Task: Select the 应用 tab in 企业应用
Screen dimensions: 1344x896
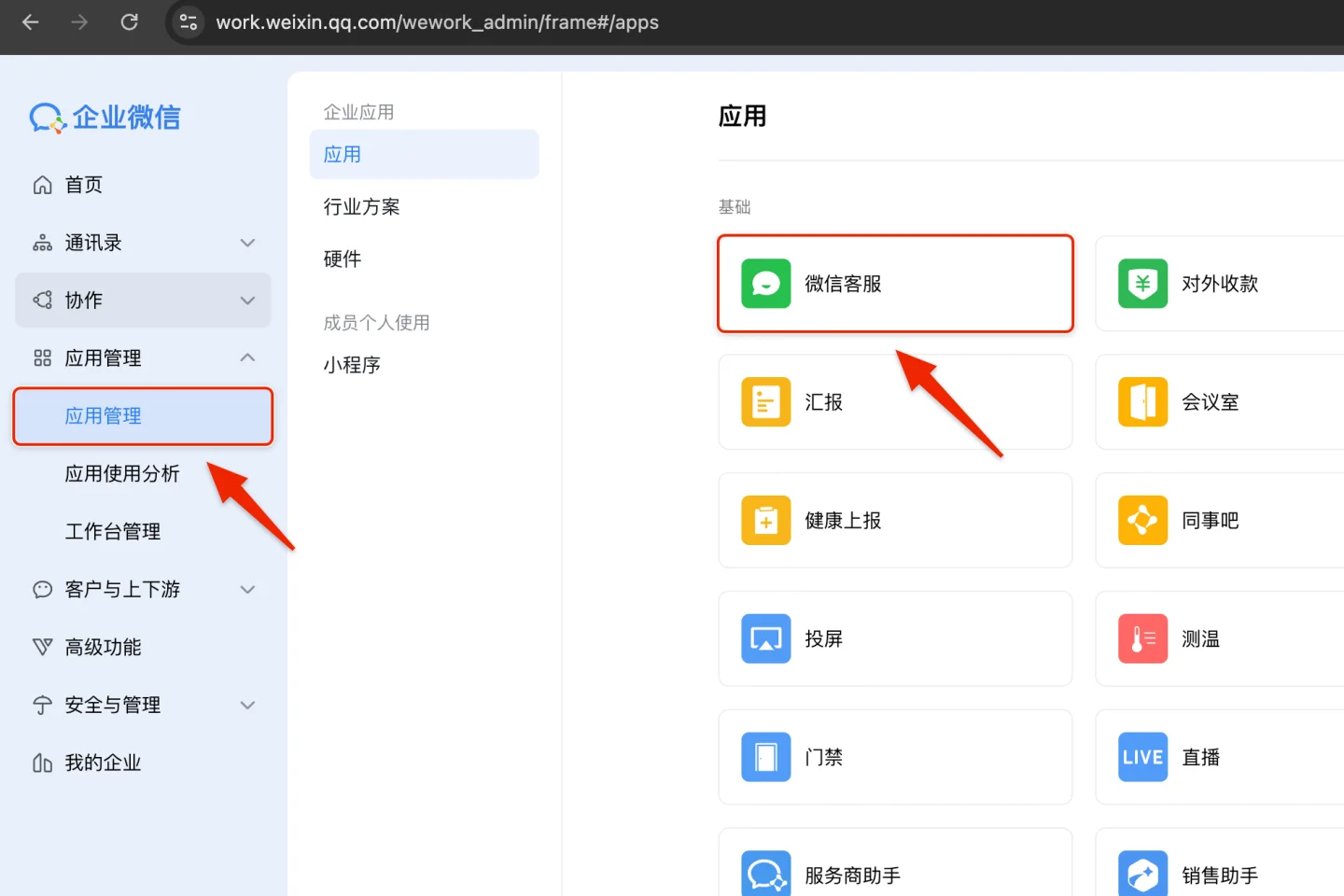Action: pos(424,155)
